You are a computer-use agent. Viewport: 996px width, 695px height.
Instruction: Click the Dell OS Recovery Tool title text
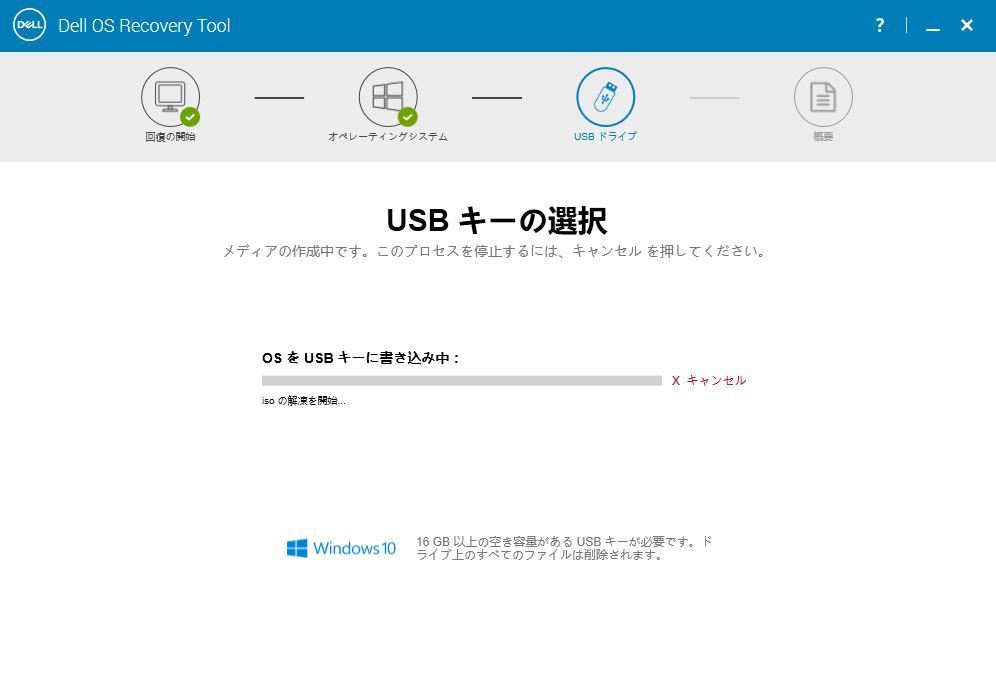click(x=144, y=26)
